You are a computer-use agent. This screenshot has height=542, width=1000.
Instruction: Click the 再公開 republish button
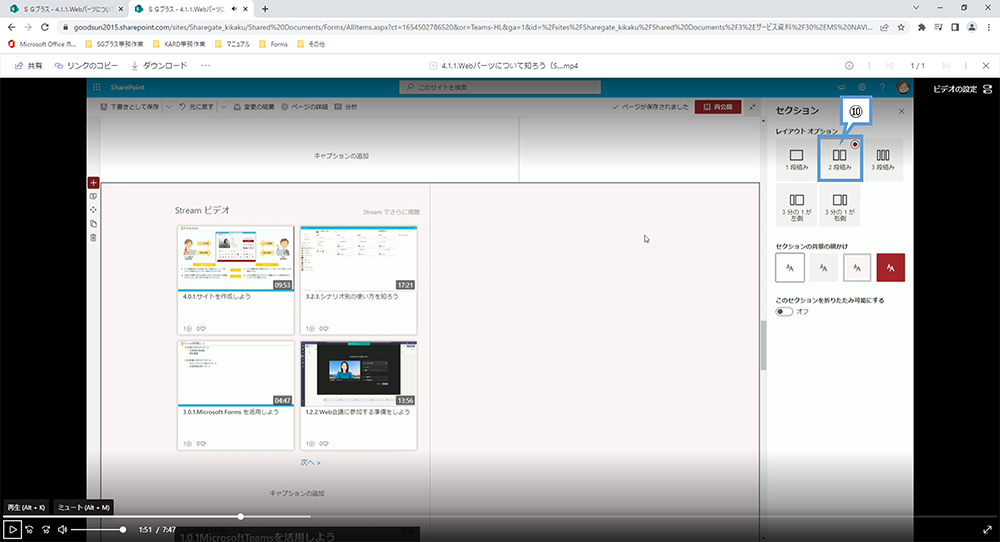click(718, 107)
